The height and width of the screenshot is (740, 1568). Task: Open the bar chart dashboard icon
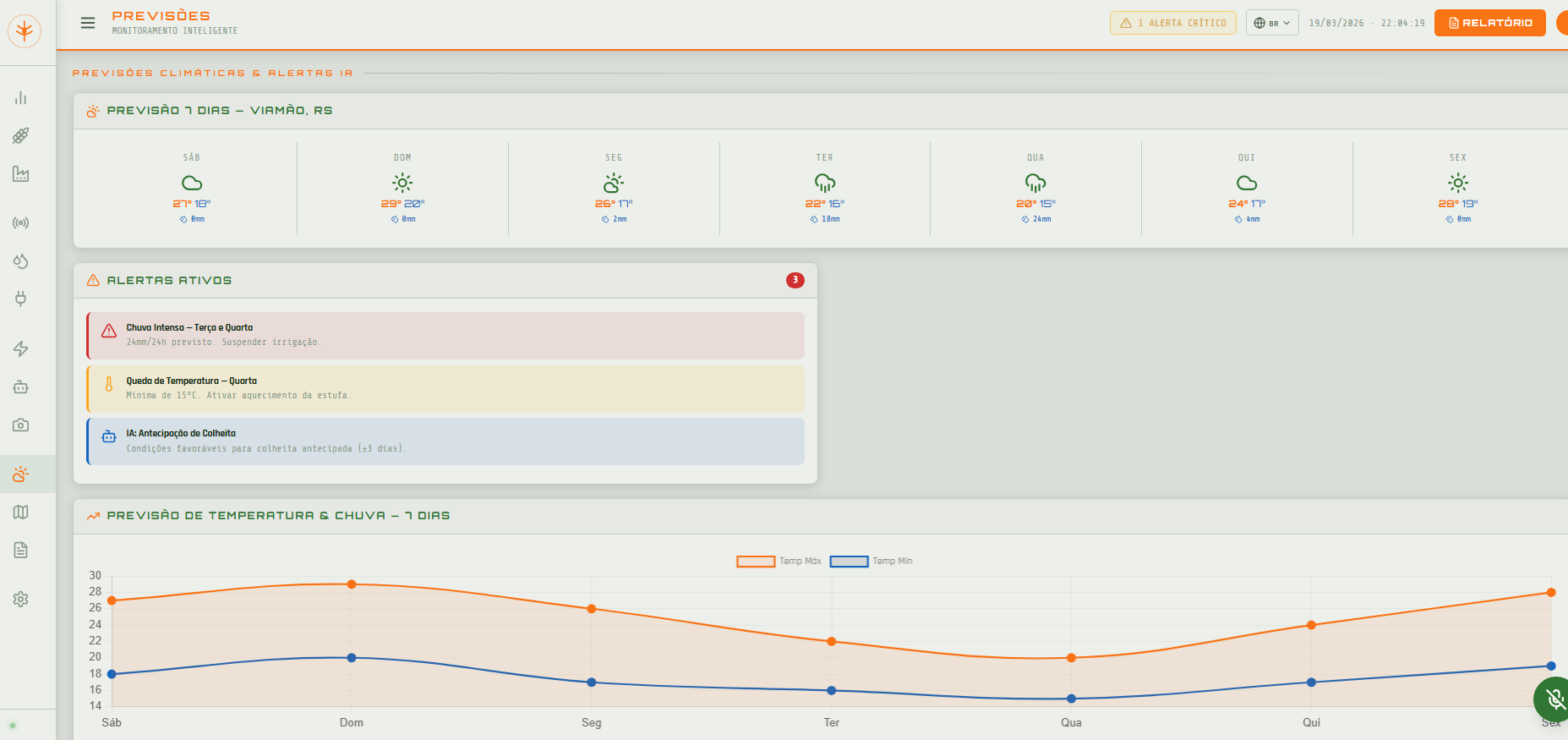(x=21, y=98)
